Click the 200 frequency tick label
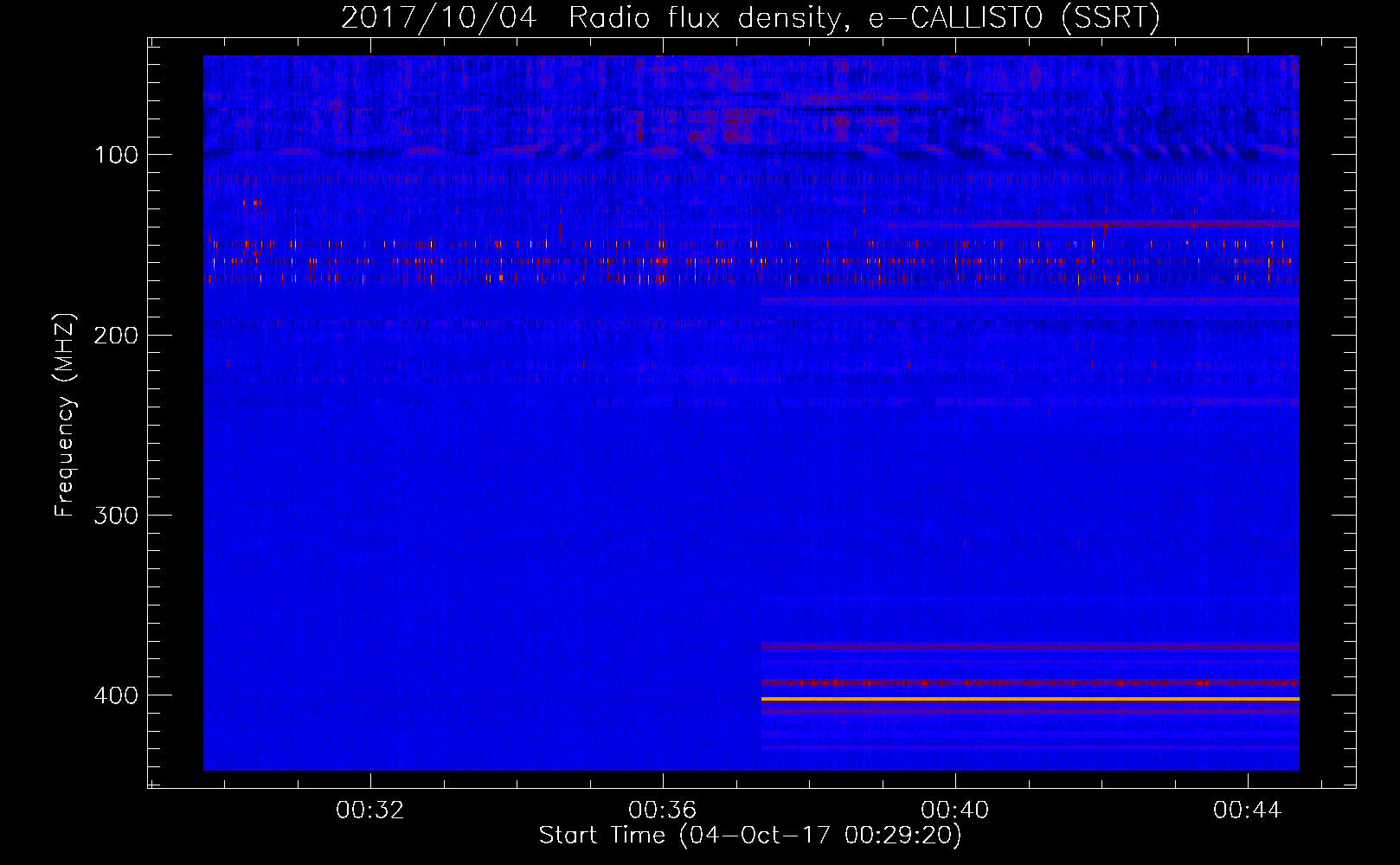Viewport: 1400px width, 865px height. [116, 336]
